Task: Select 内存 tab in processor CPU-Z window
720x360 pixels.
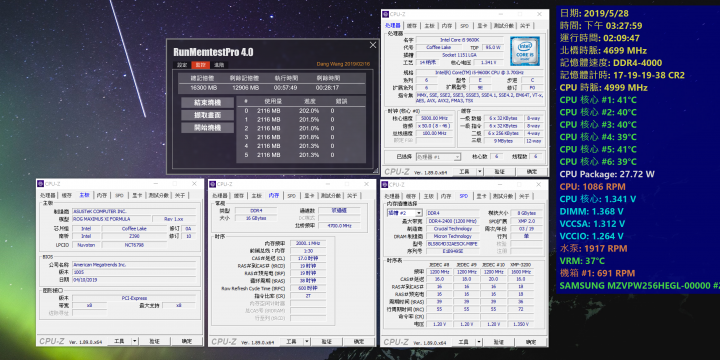Action: (447, 26)
